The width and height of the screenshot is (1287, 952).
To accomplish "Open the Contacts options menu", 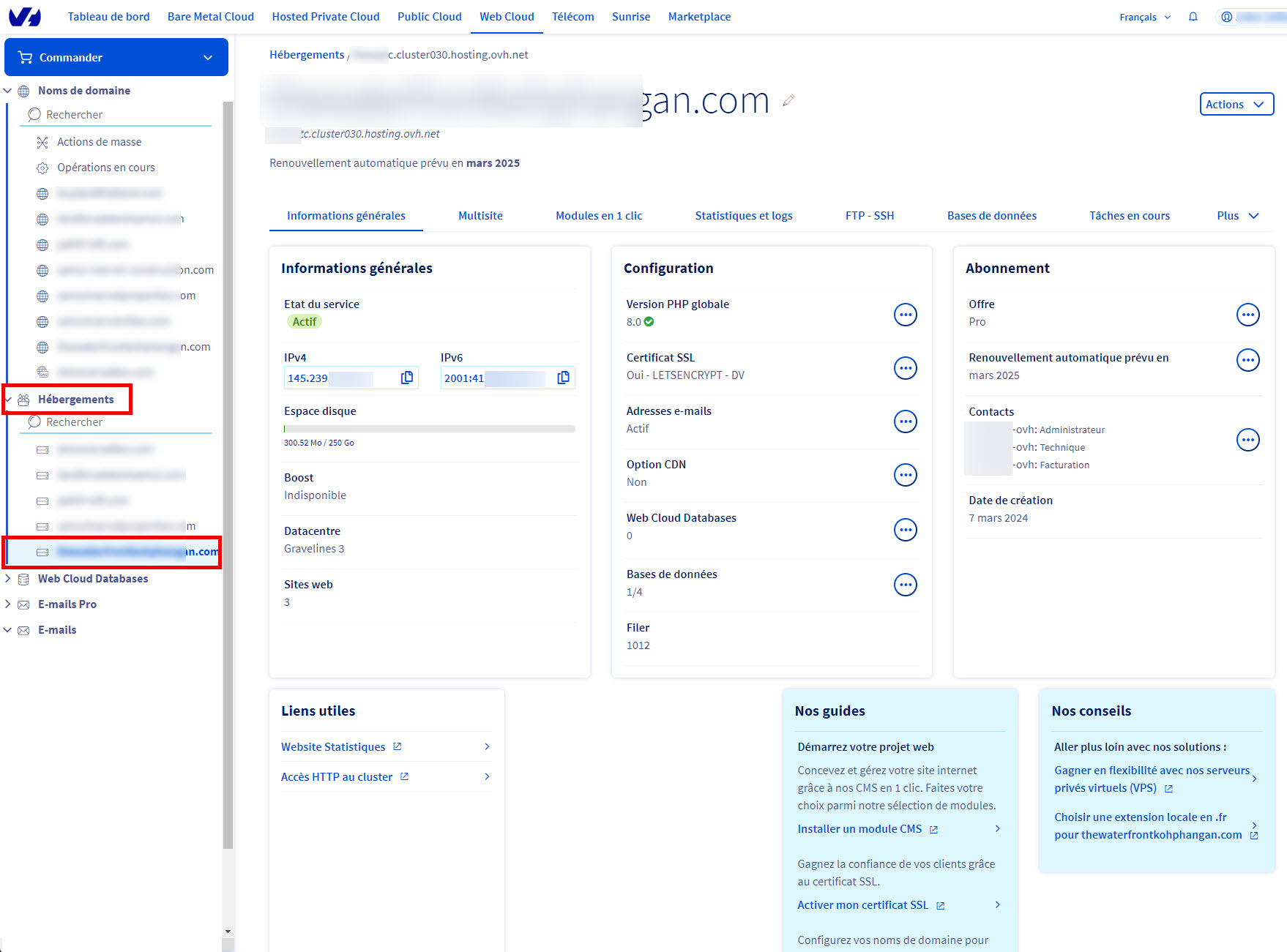I will click(1248, 440).
